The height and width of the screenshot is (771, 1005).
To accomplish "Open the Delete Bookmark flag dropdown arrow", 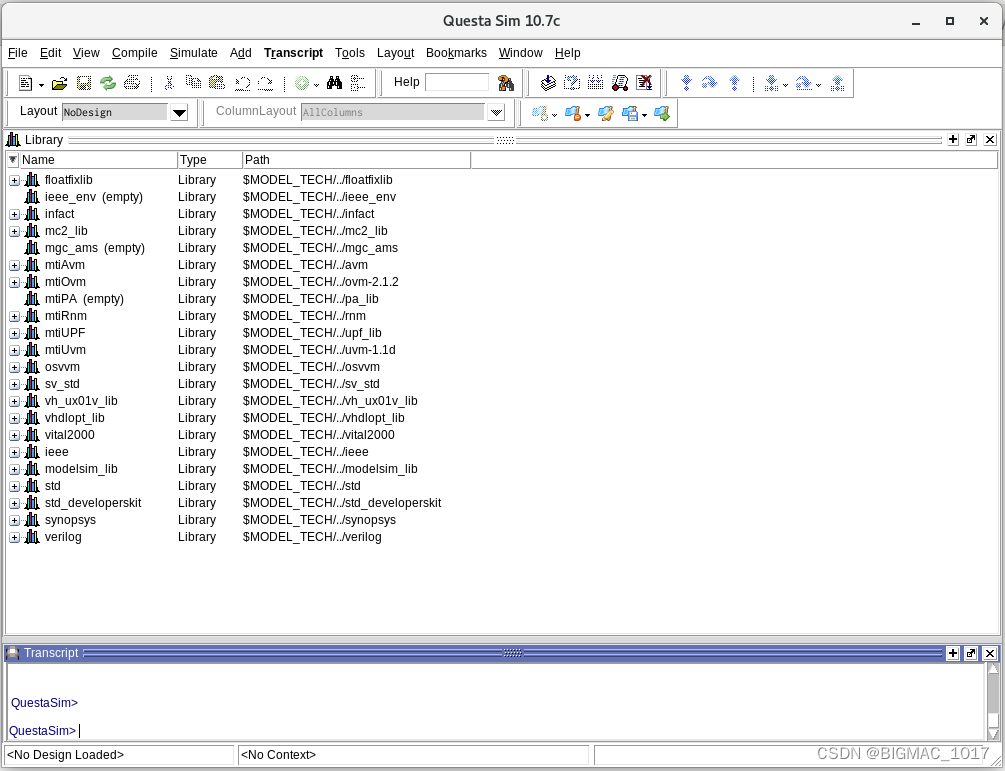I will click(587, 116).
